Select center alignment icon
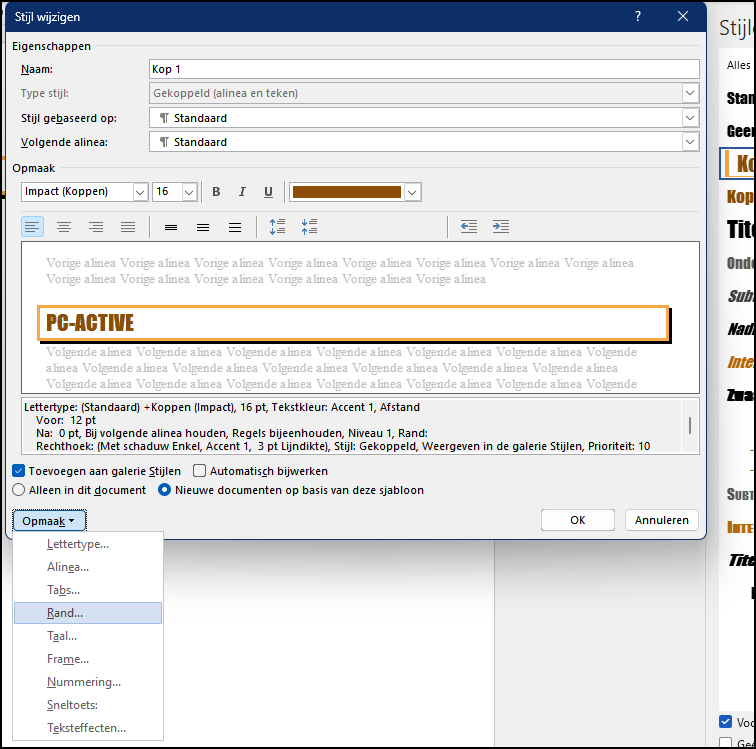 tap(64, 227)
